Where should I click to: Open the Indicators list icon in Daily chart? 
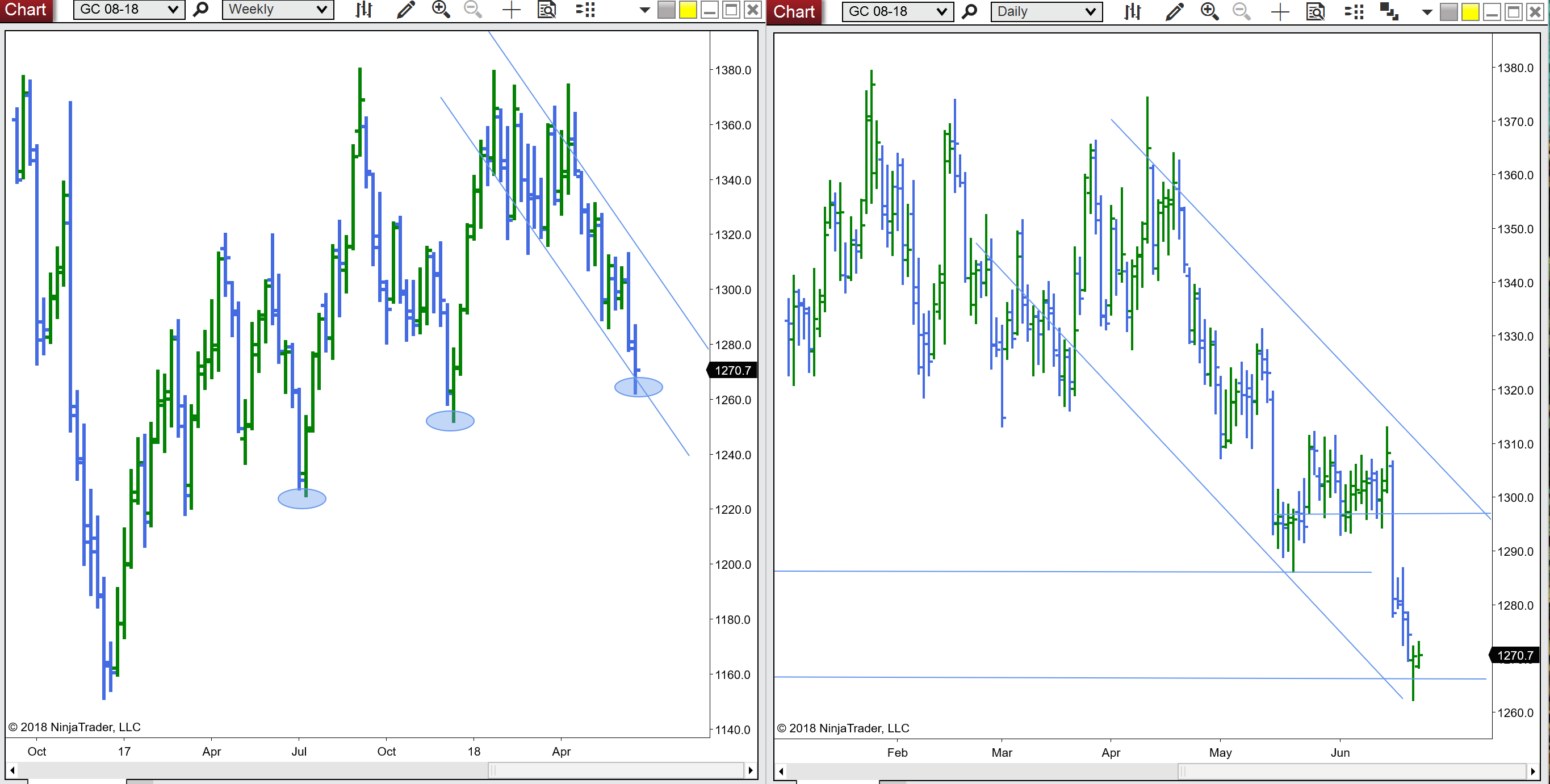1354,11
